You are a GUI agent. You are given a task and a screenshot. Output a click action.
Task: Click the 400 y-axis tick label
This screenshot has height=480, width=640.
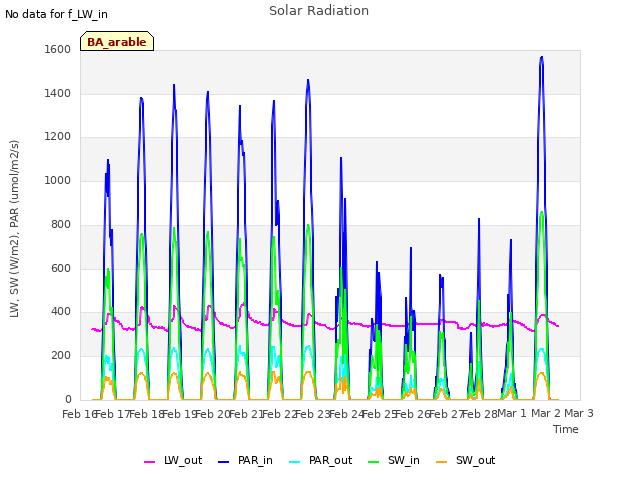61,312
